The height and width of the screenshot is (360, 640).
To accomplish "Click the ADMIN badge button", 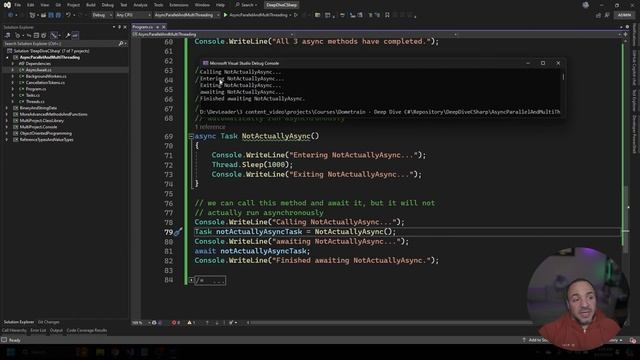I will pyautogui.click(x=624, y=15).
